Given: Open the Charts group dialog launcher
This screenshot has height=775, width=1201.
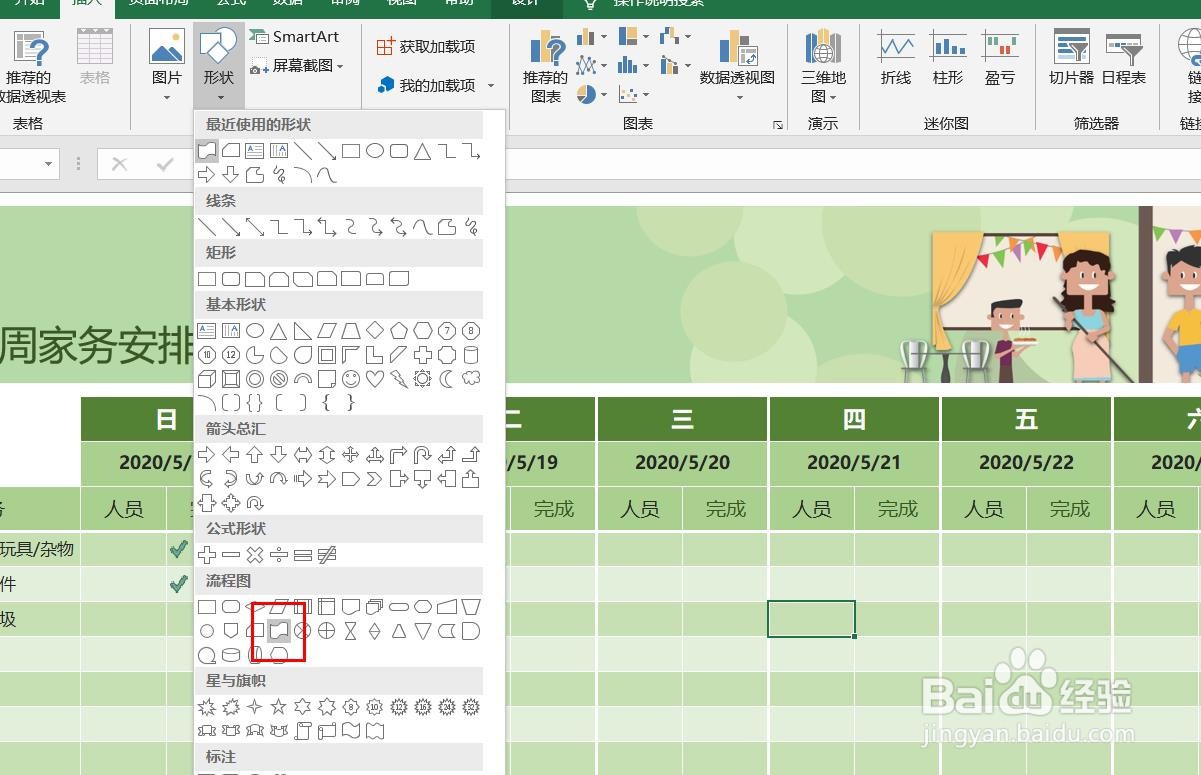Looking at the screenshot, I should tap(778, 125).
